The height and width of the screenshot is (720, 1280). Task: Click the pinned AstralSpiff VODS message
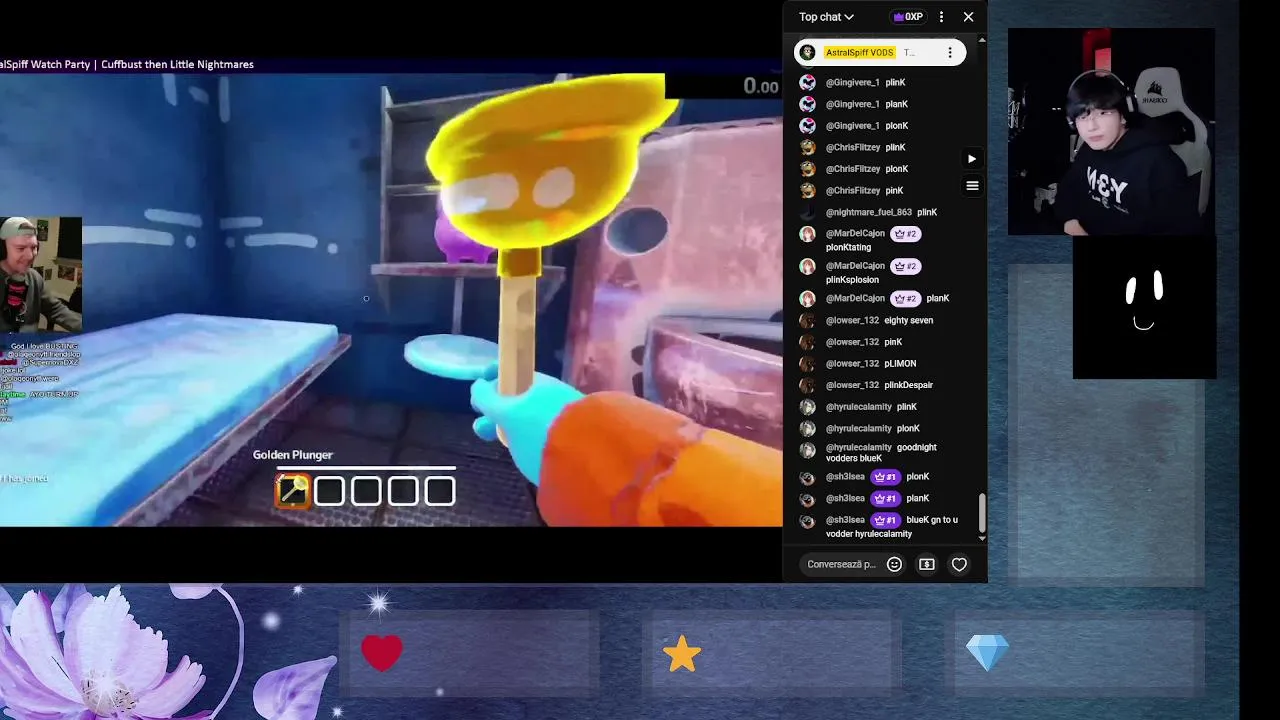click(x=880, y=52)
